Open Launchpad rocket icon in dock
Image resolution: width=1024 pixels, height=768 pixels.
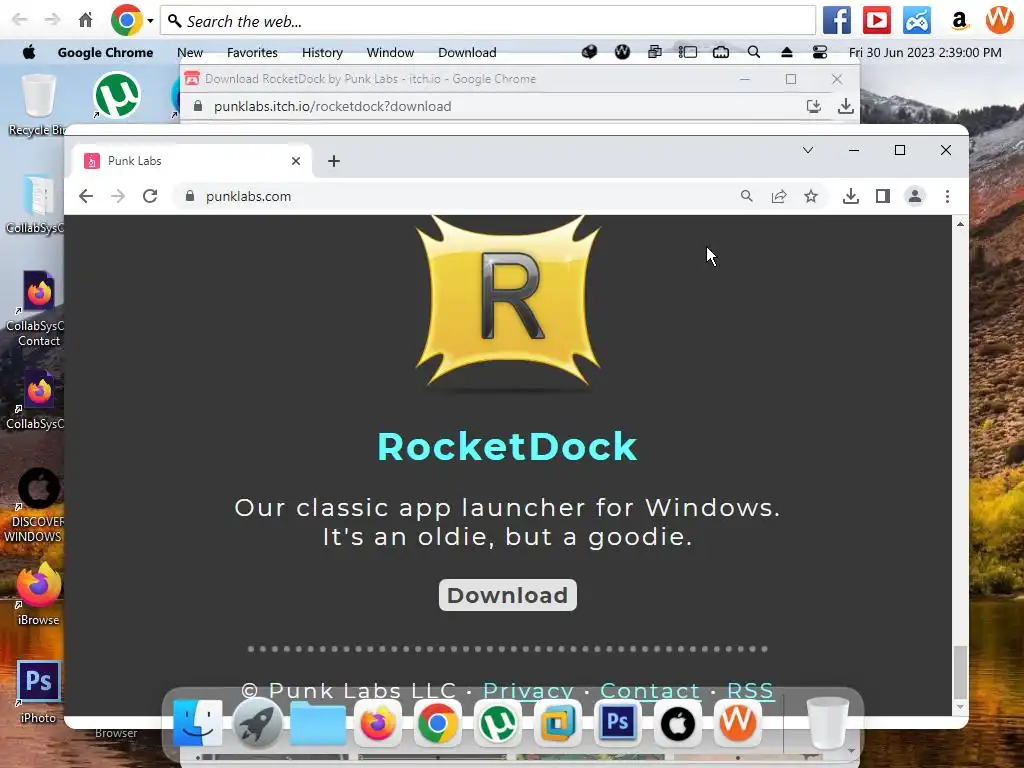[257, 723]
